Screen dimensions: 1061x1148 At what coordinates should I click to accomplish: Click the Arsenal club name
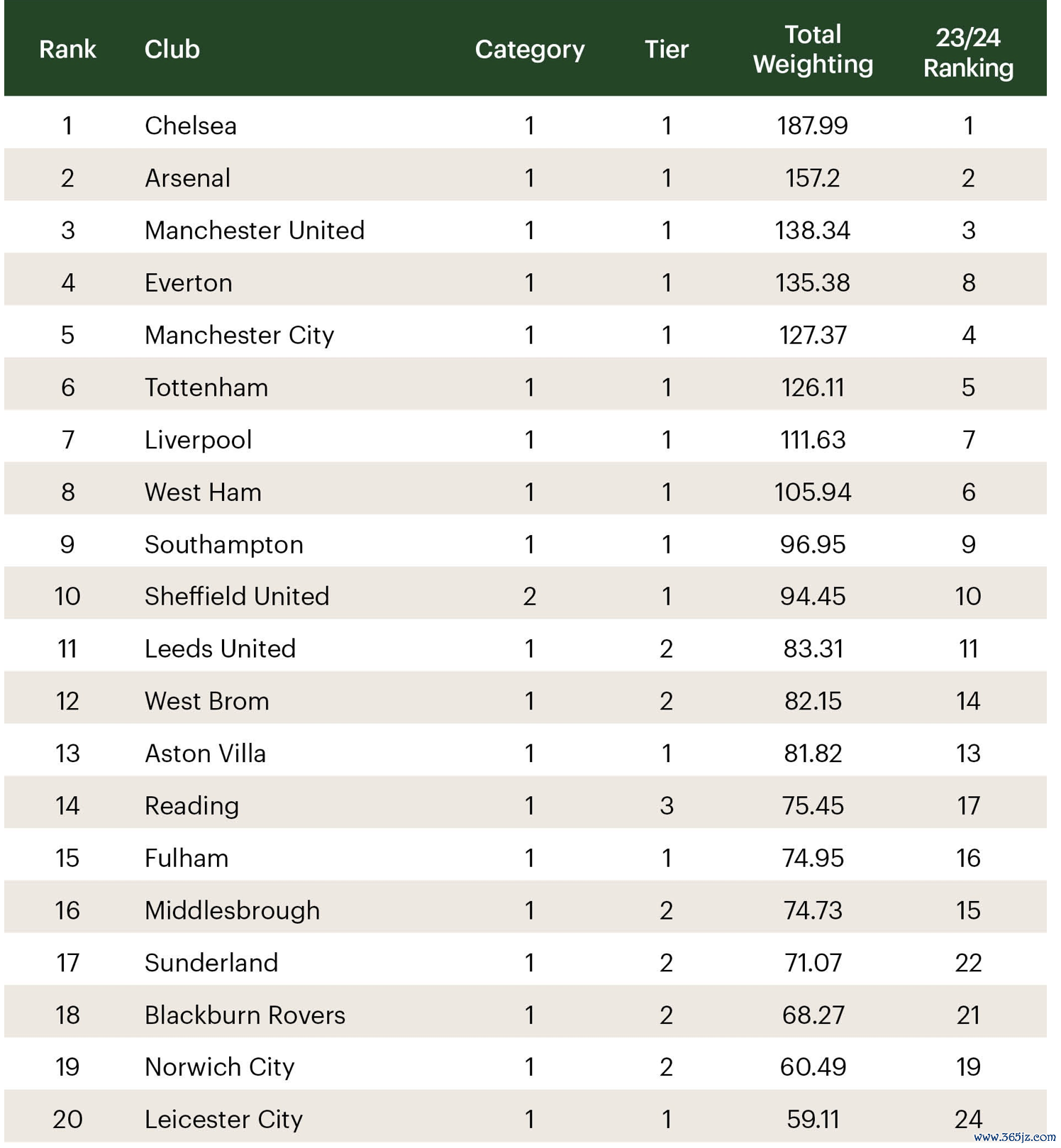click(x=187, y=178)
